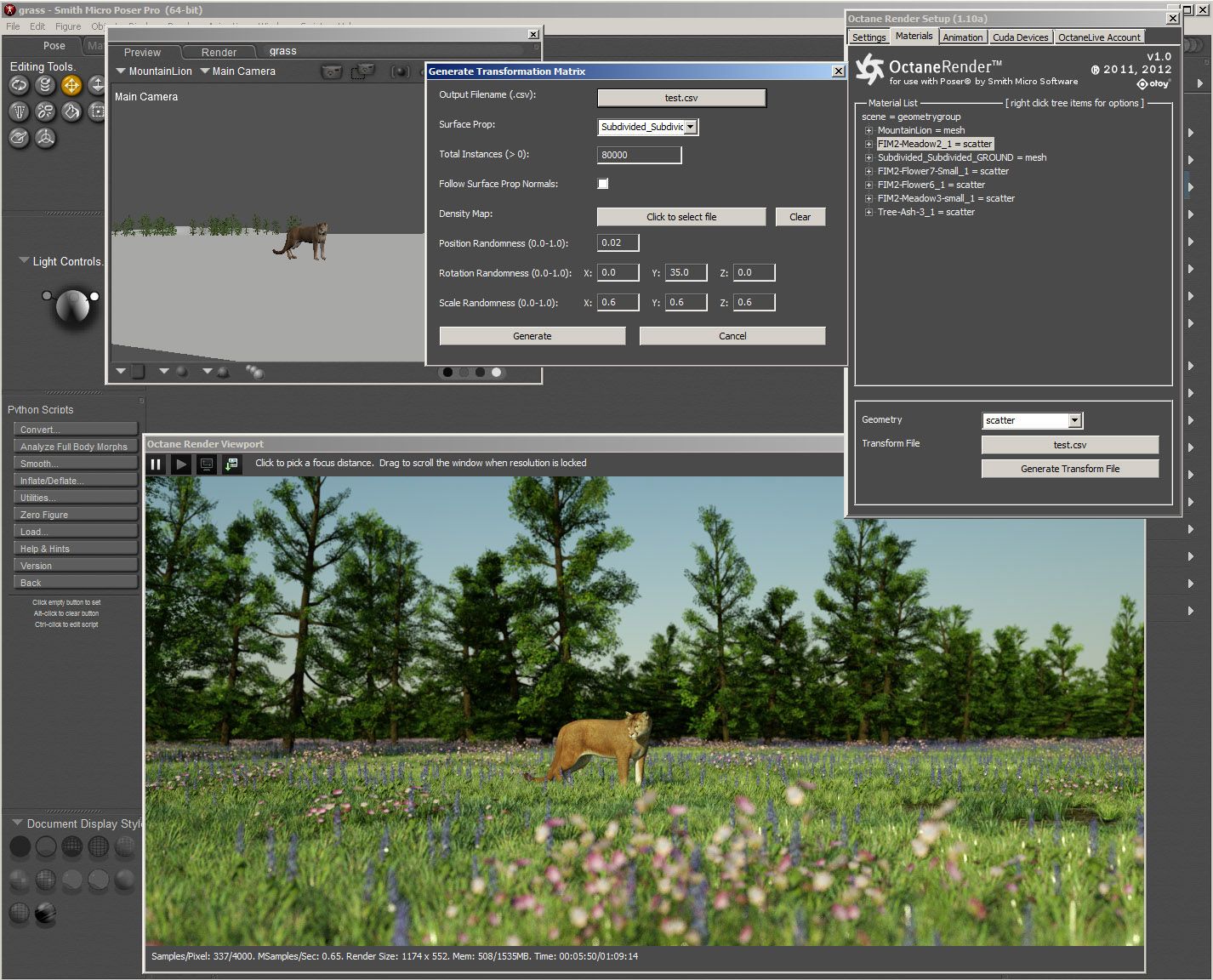Open the Surface Prop dropdown
The height and width of the screenshot is (980, 1213).
pos(691,127)
